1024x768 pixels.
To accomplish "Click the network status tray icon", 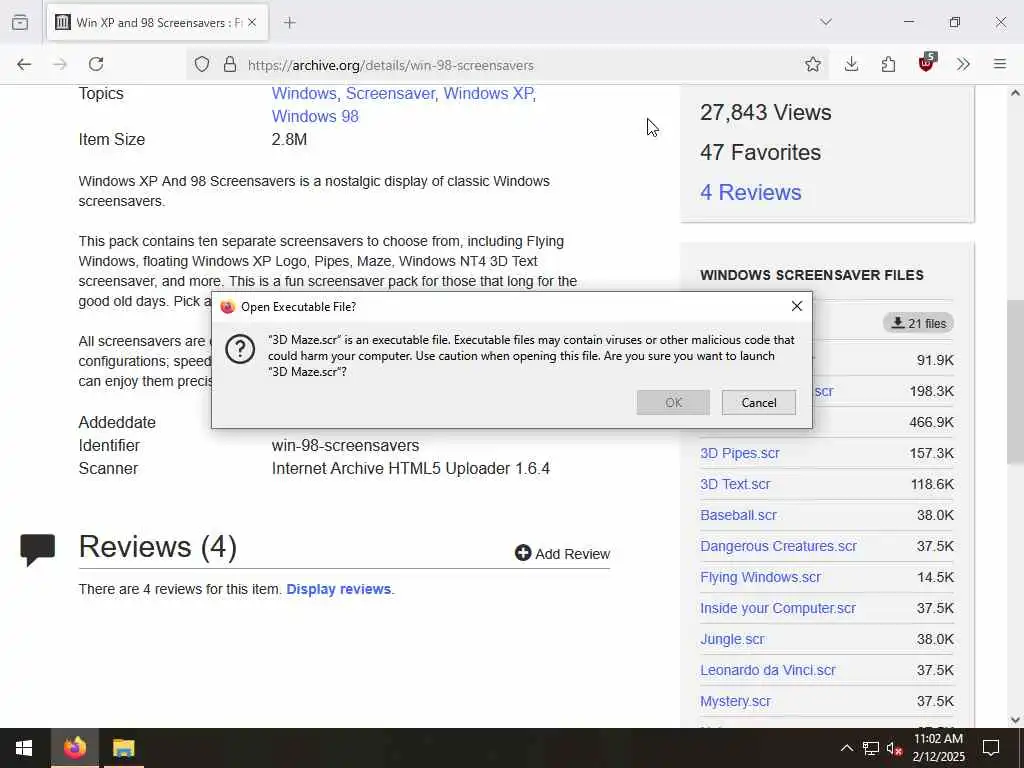I will point(871,748).
